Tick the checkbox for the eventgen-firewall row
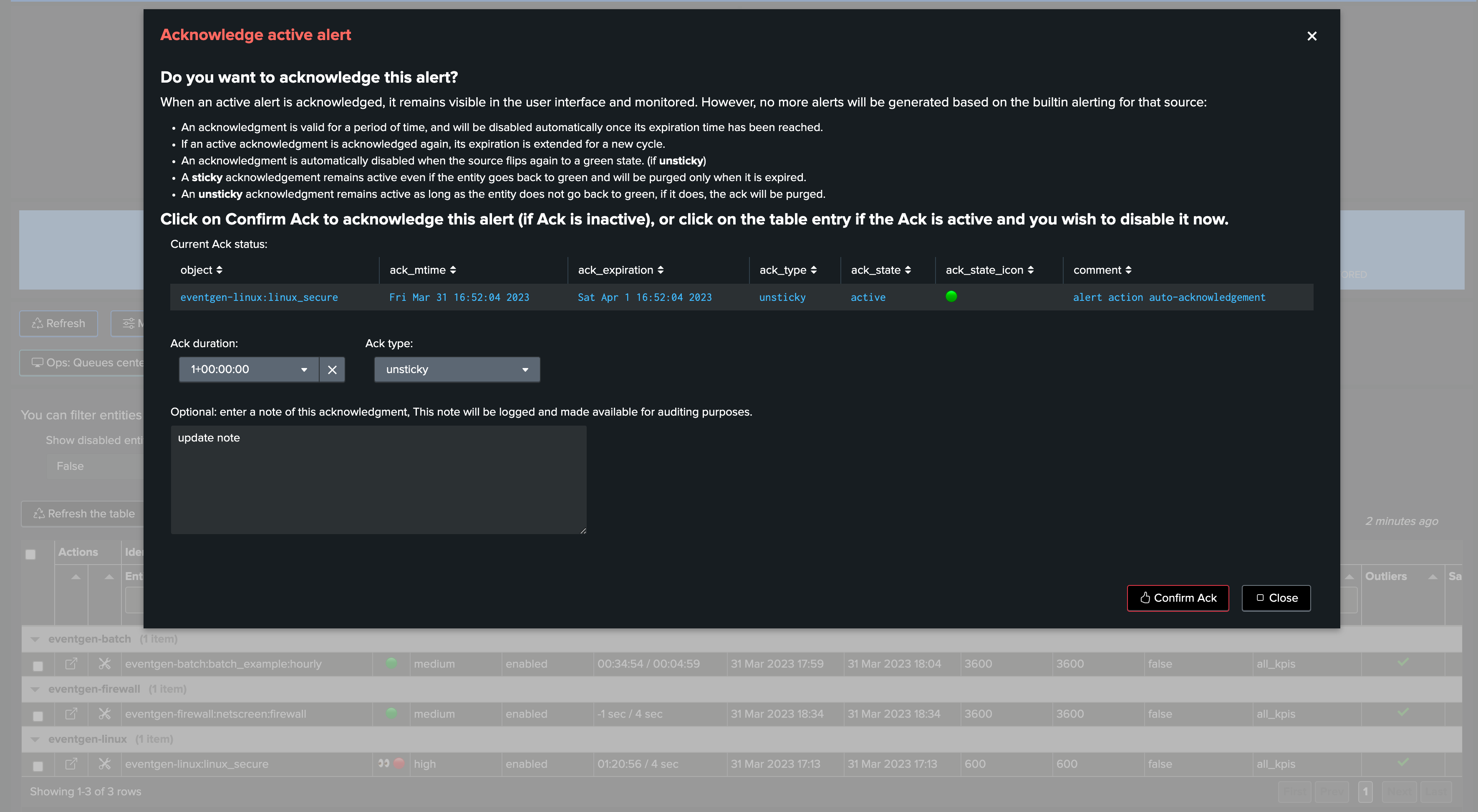 coord(38,716)
